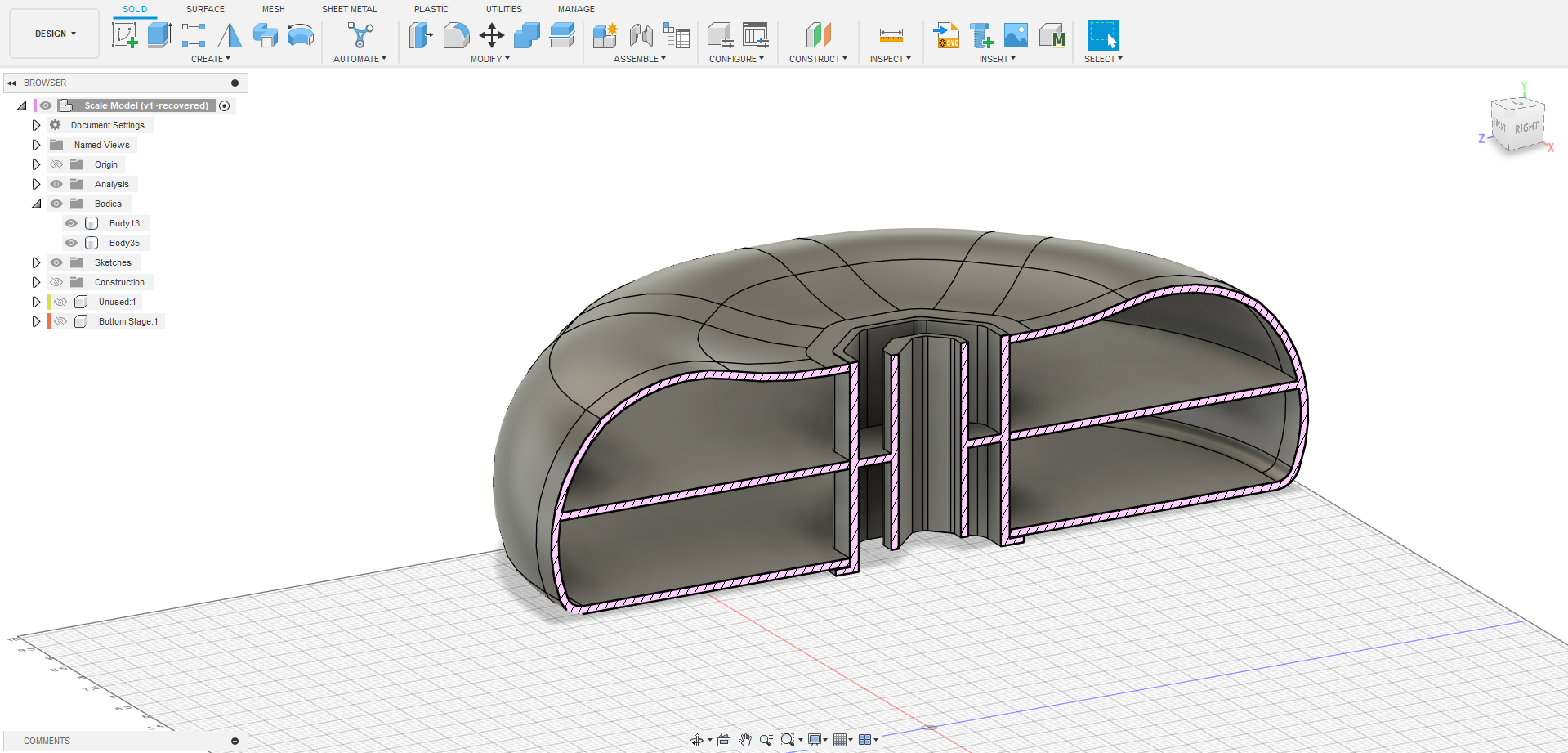Click the Configure table body icon
This screenshot has height=753, width=1568.
(x=720, y=35)
